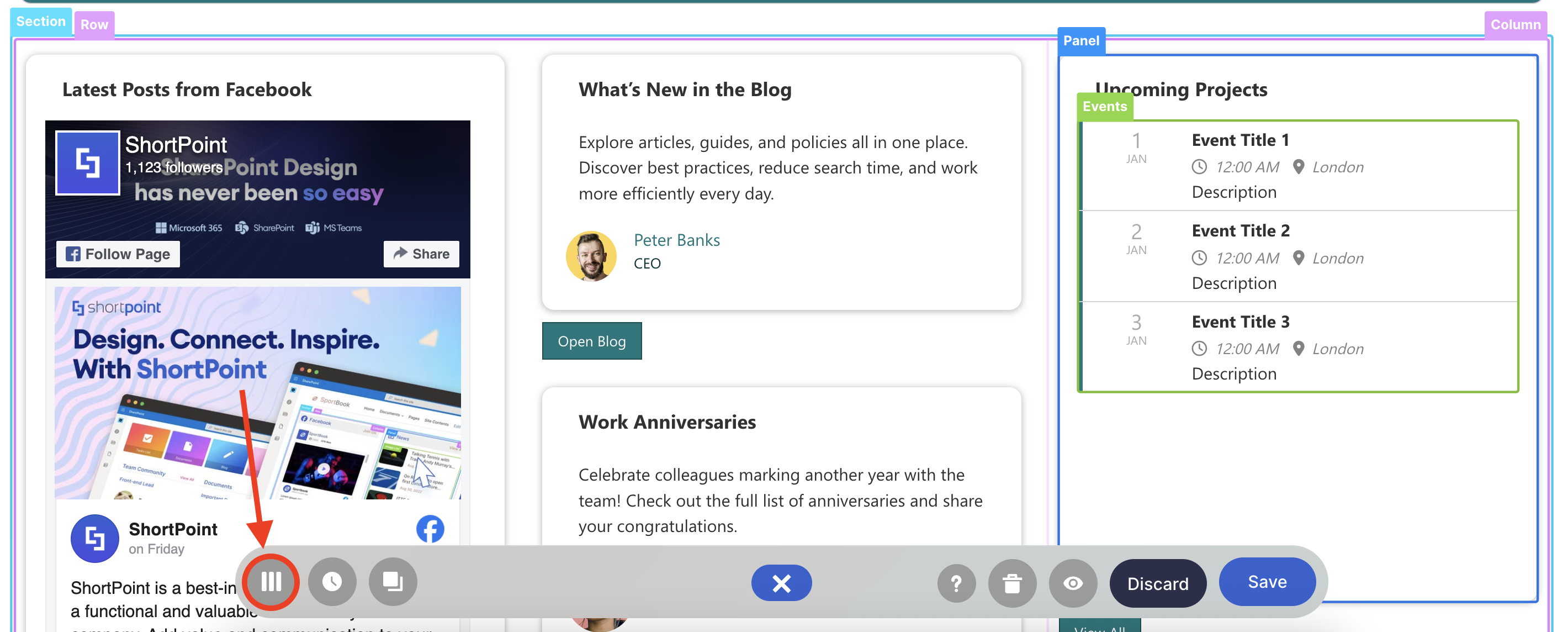Click the copy pages icon
1568x632 pixels.
coord(393,582)
